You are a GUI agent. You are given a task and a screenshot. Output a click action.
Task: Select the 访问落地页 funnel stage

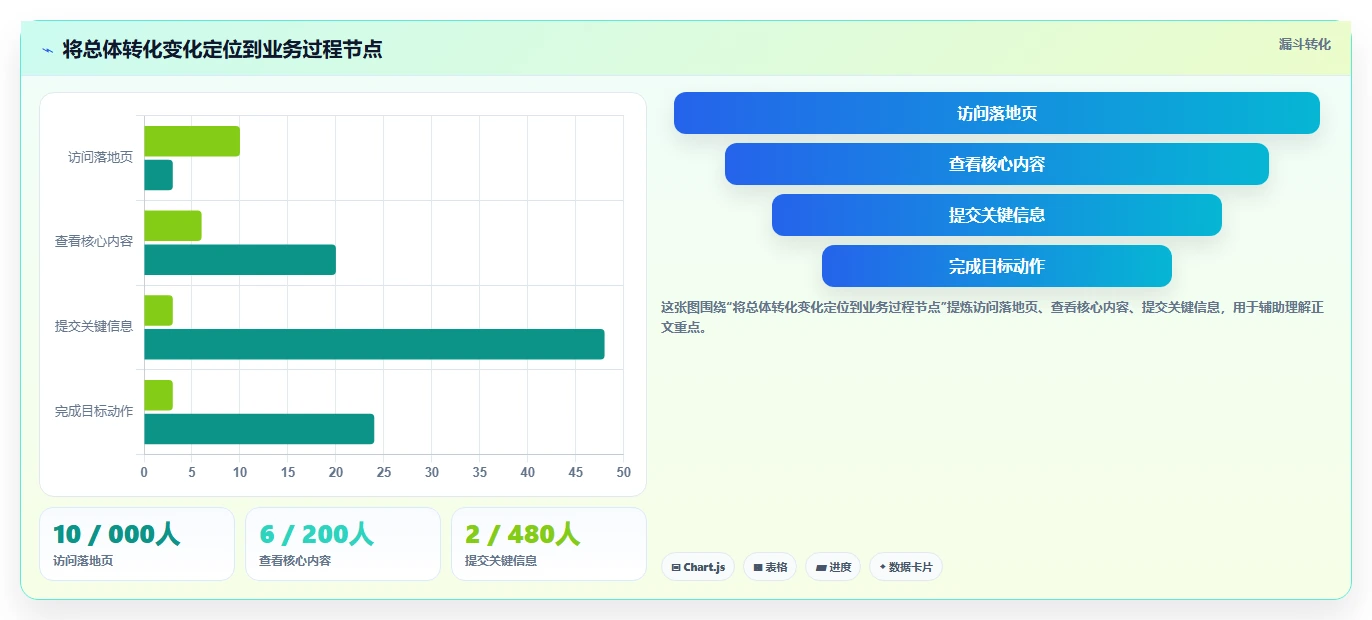pyautogui.click(x=997, y=113)
